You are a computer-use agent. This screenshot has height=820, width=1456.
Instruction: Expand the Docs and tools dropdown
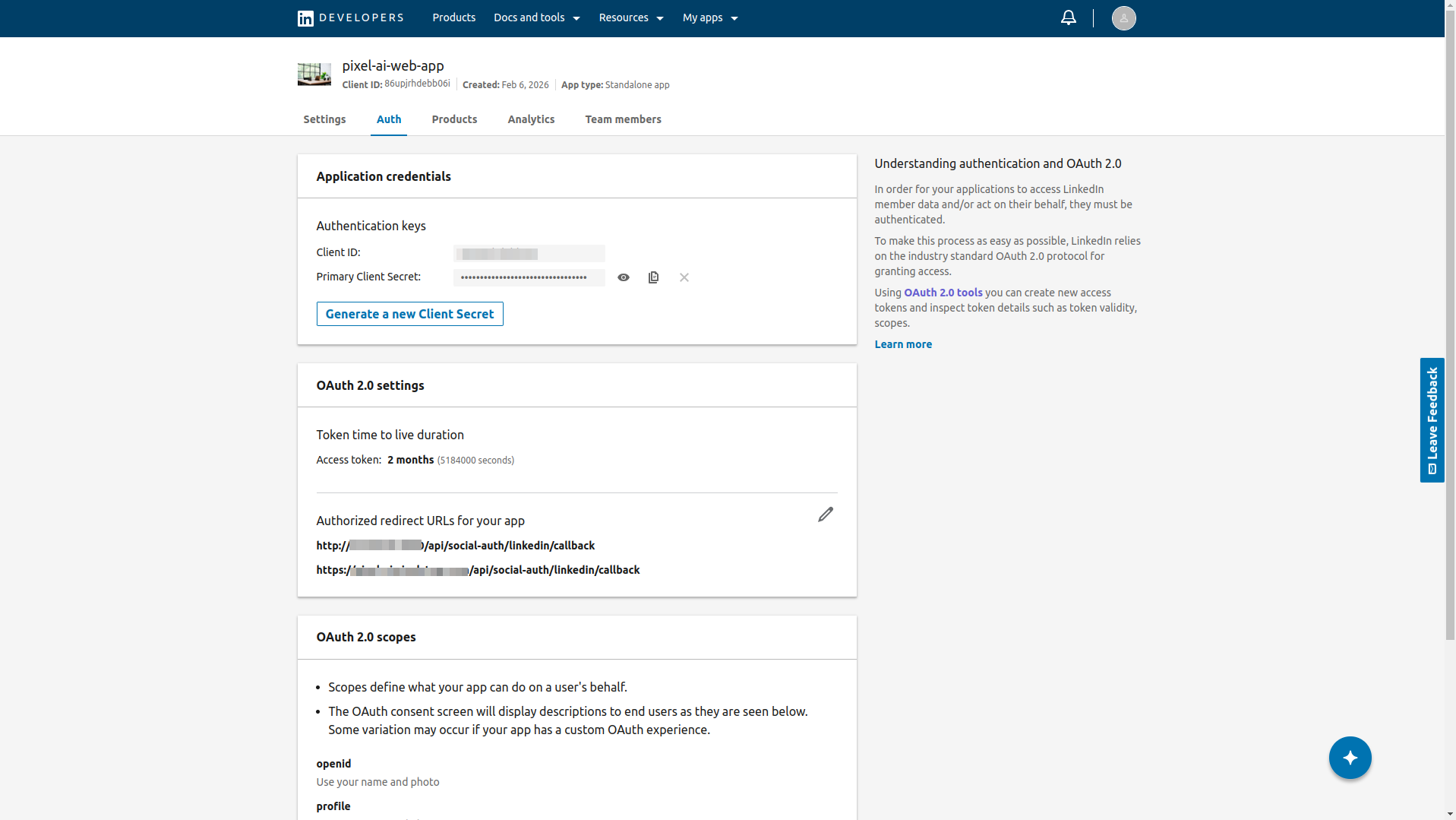pos(537,17)
